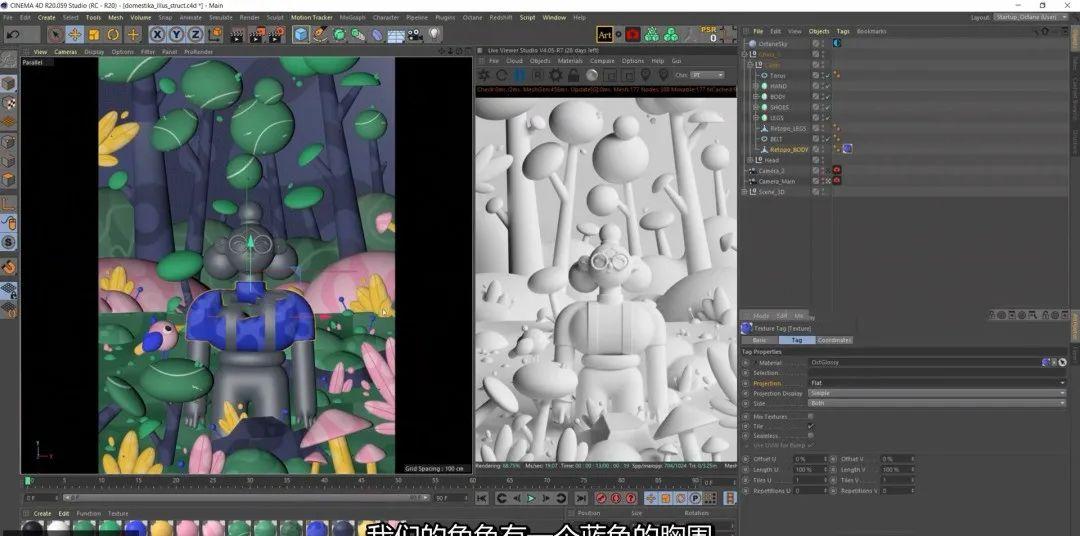Viewport: 1080px width, 536px height.
Task: Activate the Scale tool
Action: tap(94, 34)
